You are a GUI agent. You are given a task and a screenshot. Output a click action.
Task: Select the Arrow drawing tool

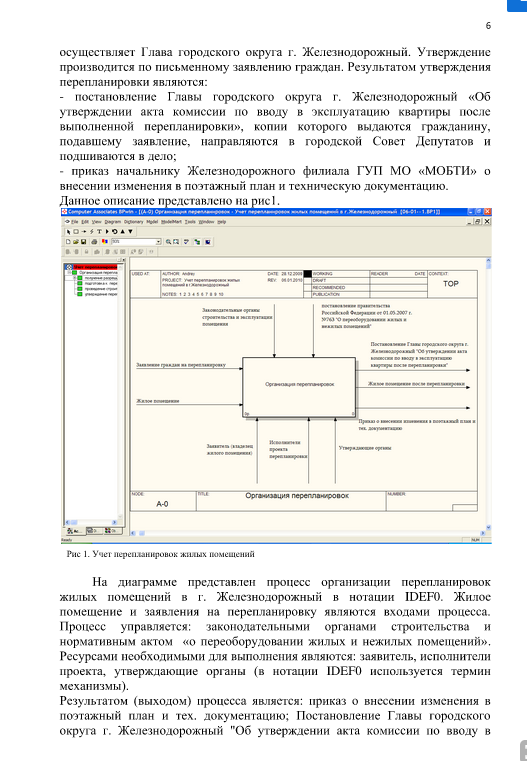[x=84, y=232]
